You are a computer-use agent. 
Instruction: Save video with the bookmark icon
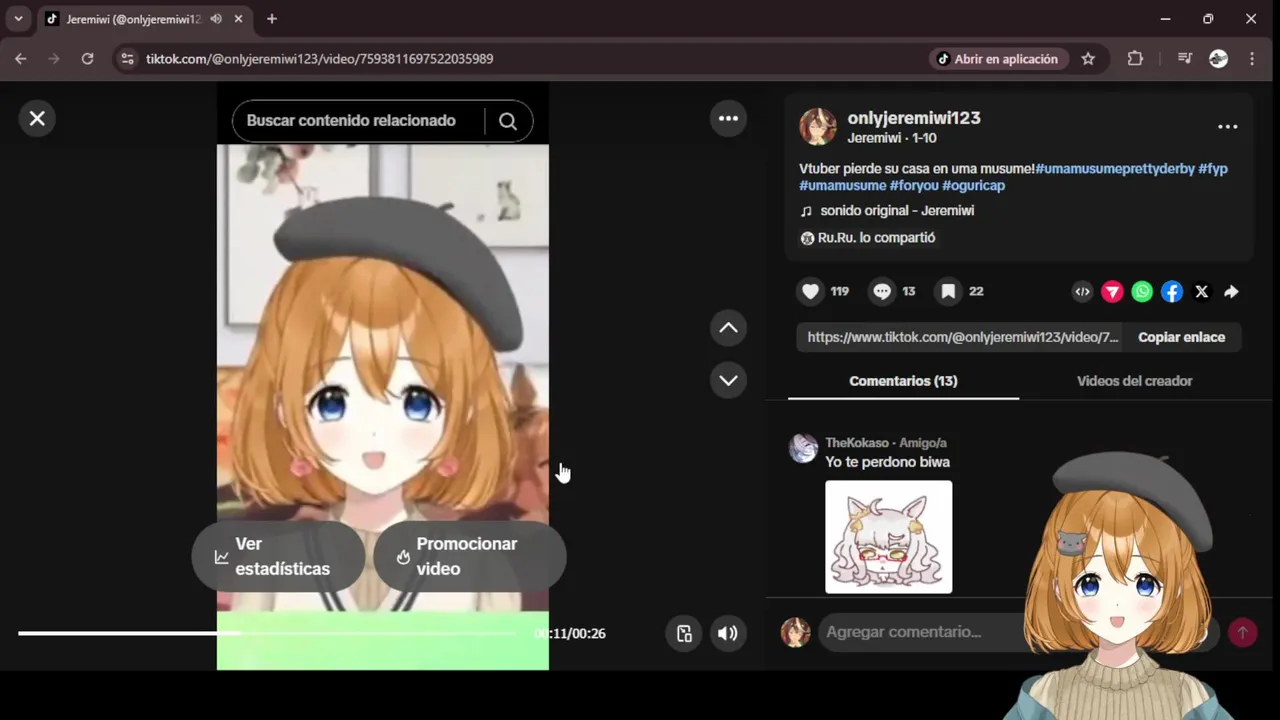click(x=948, y=292)
